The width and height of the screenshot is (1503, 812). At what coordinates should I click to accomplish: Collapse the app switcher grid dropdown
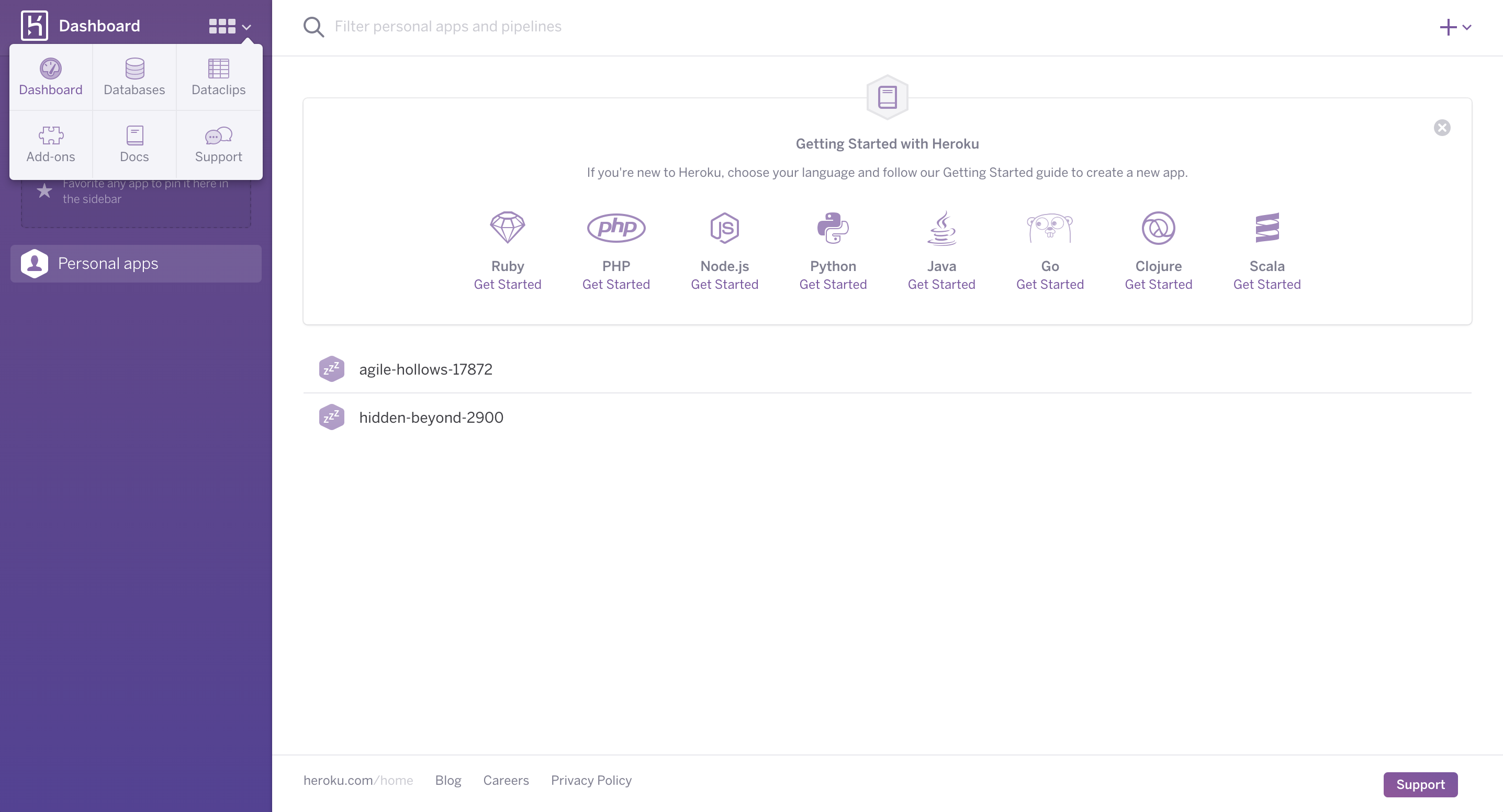pos(230,26)
